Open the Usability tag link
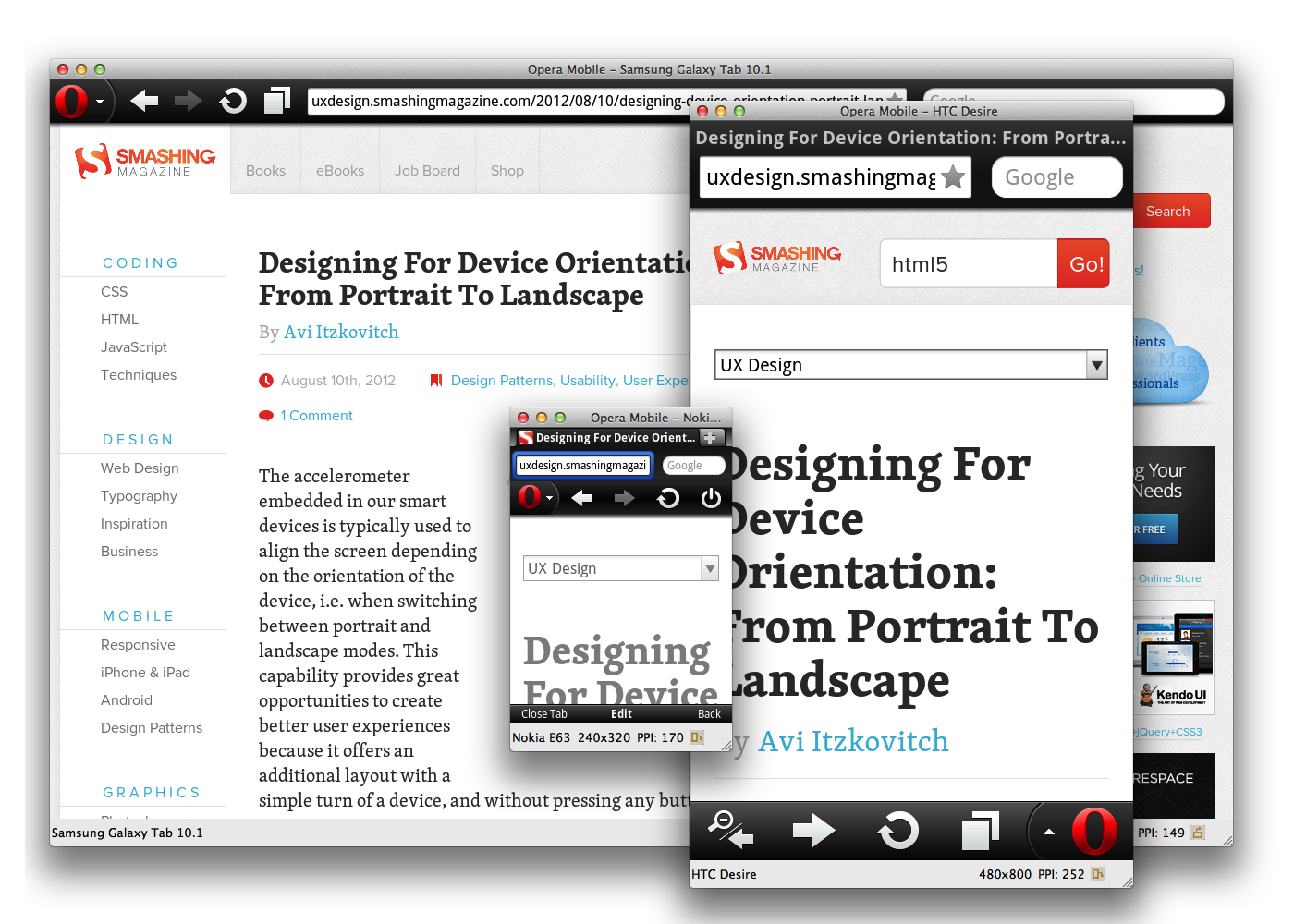This screenshot has height=924, width=1294. click(588, 381)
